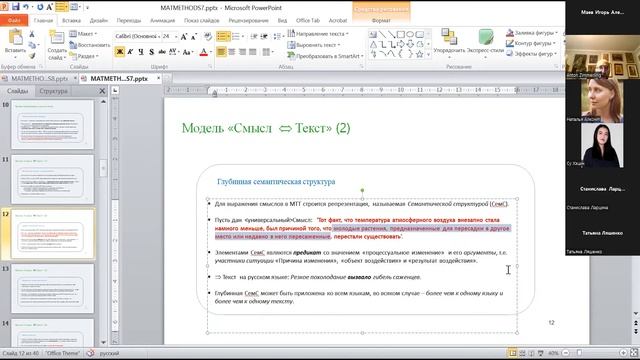Cut selection with the scissors icon

(32, 34)
